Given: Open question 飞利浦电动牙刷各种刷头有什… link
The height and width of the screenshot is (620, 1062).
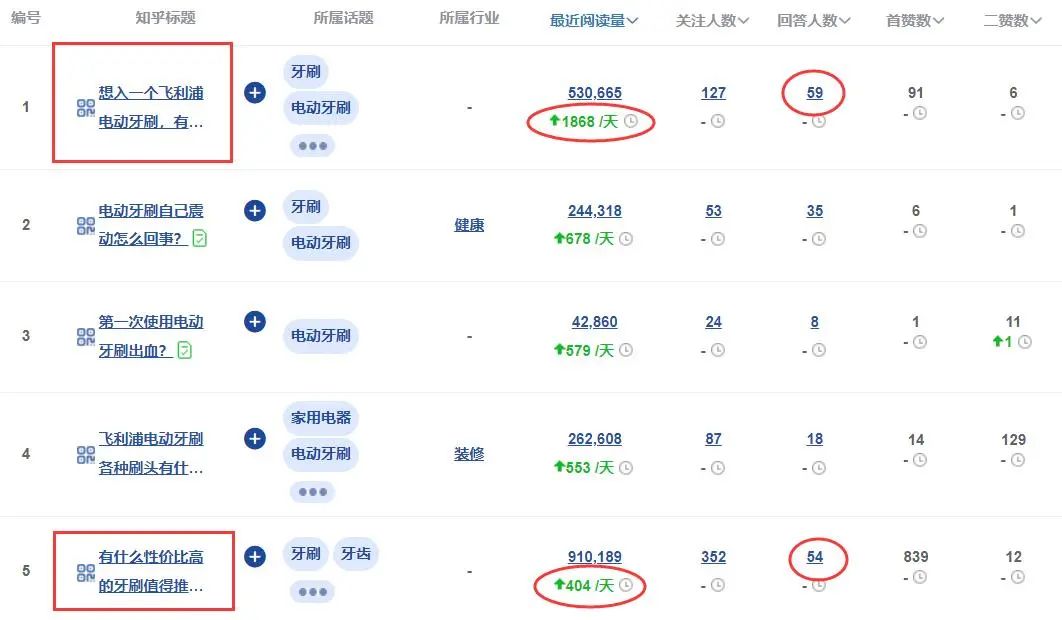Looking at the screenshot, I should pos(151,453).
